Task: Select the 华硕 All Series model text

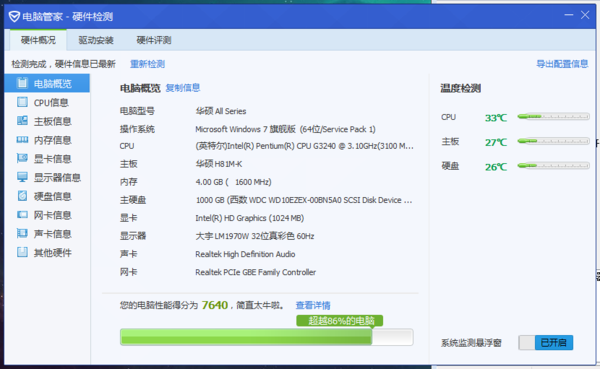Action: 221,111
